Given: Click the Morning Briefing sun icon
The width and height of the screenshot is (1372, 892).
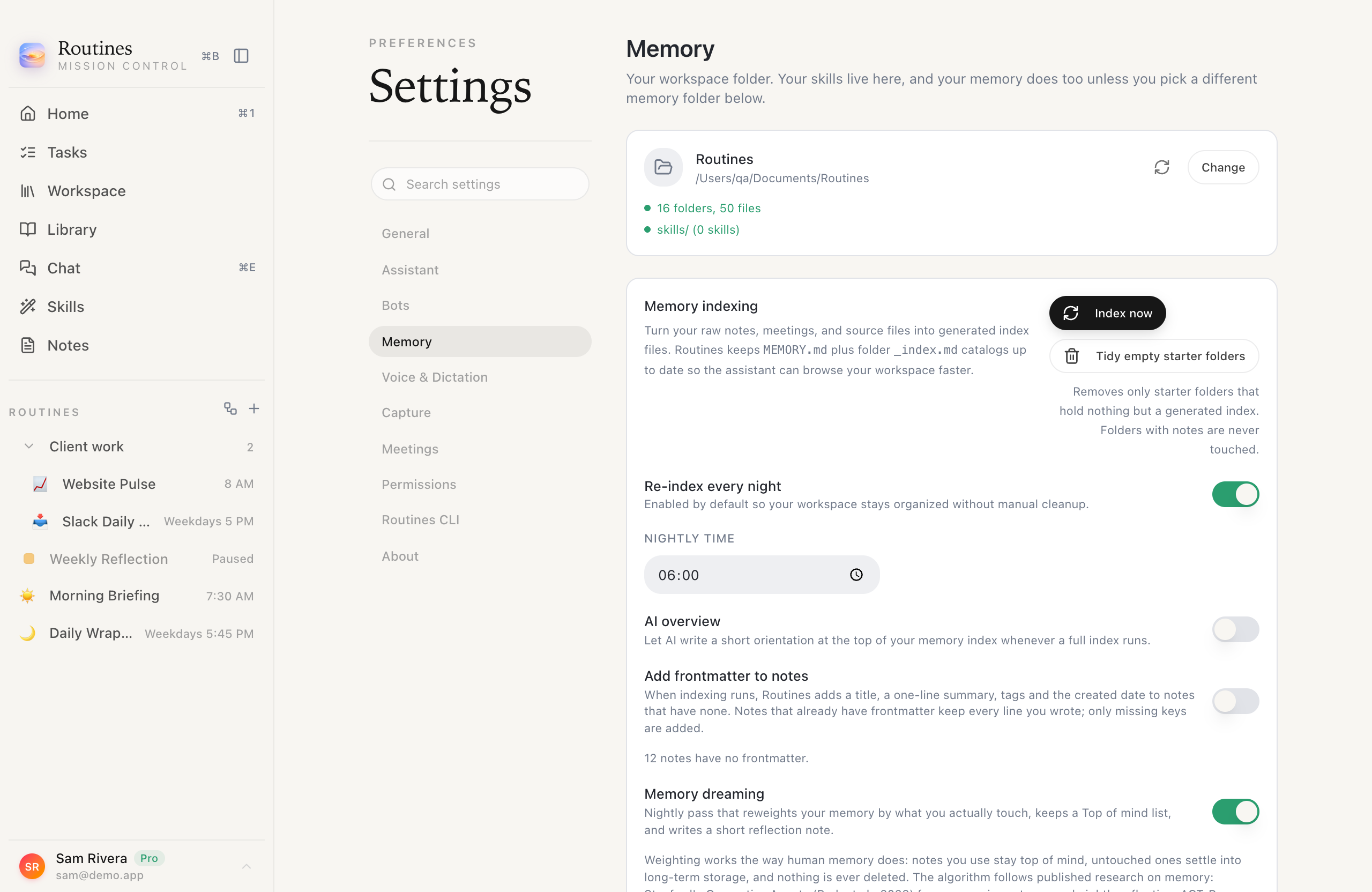Looking at the screenshot, I should 27,596.
